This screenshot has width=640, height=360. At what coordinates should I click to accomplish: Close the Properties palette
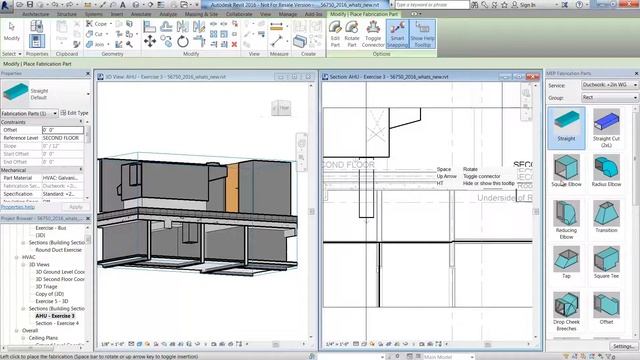[x=88, y=73]
